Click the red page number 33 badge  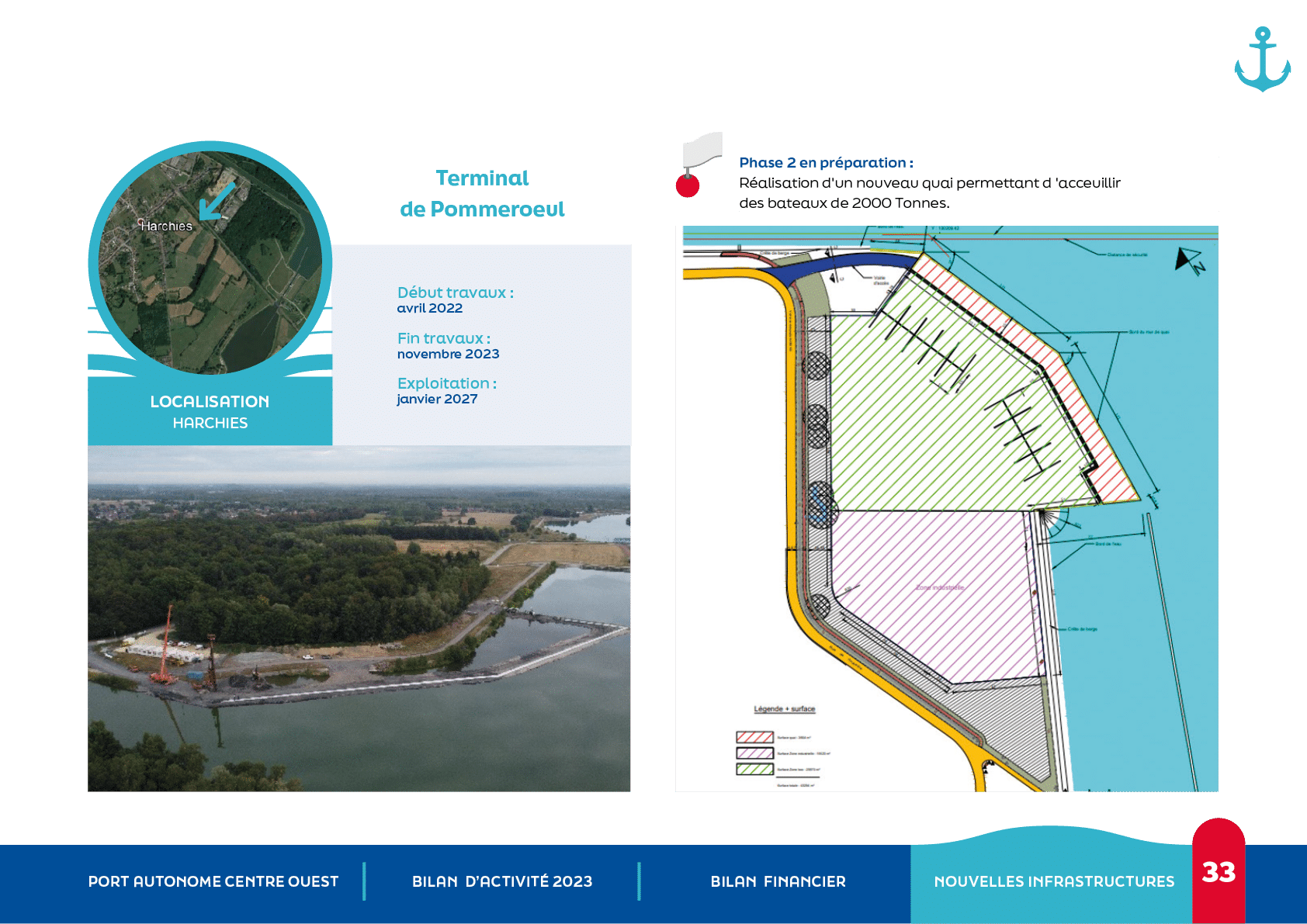(1218, 872)
